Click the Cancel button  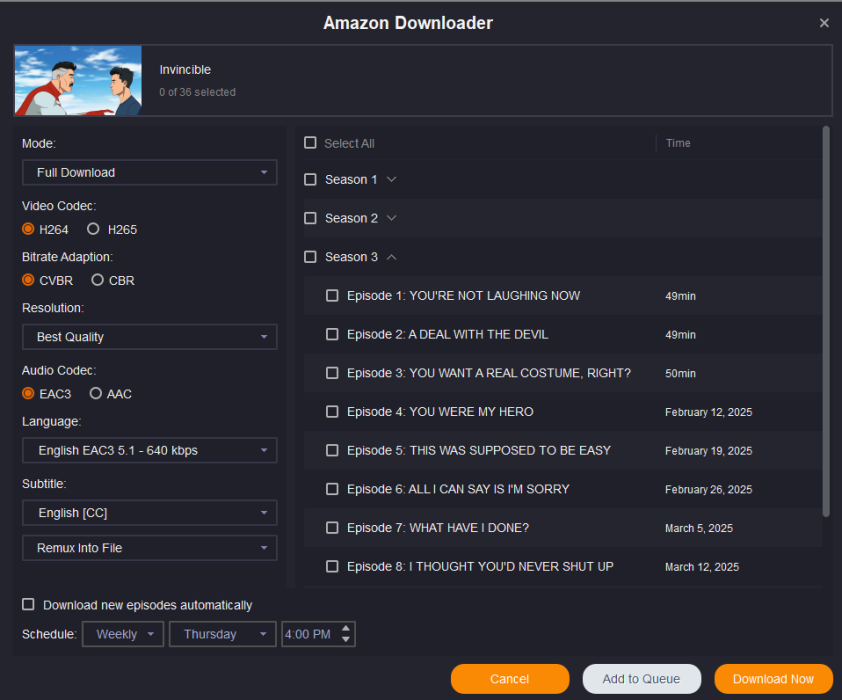coord(510,679)
